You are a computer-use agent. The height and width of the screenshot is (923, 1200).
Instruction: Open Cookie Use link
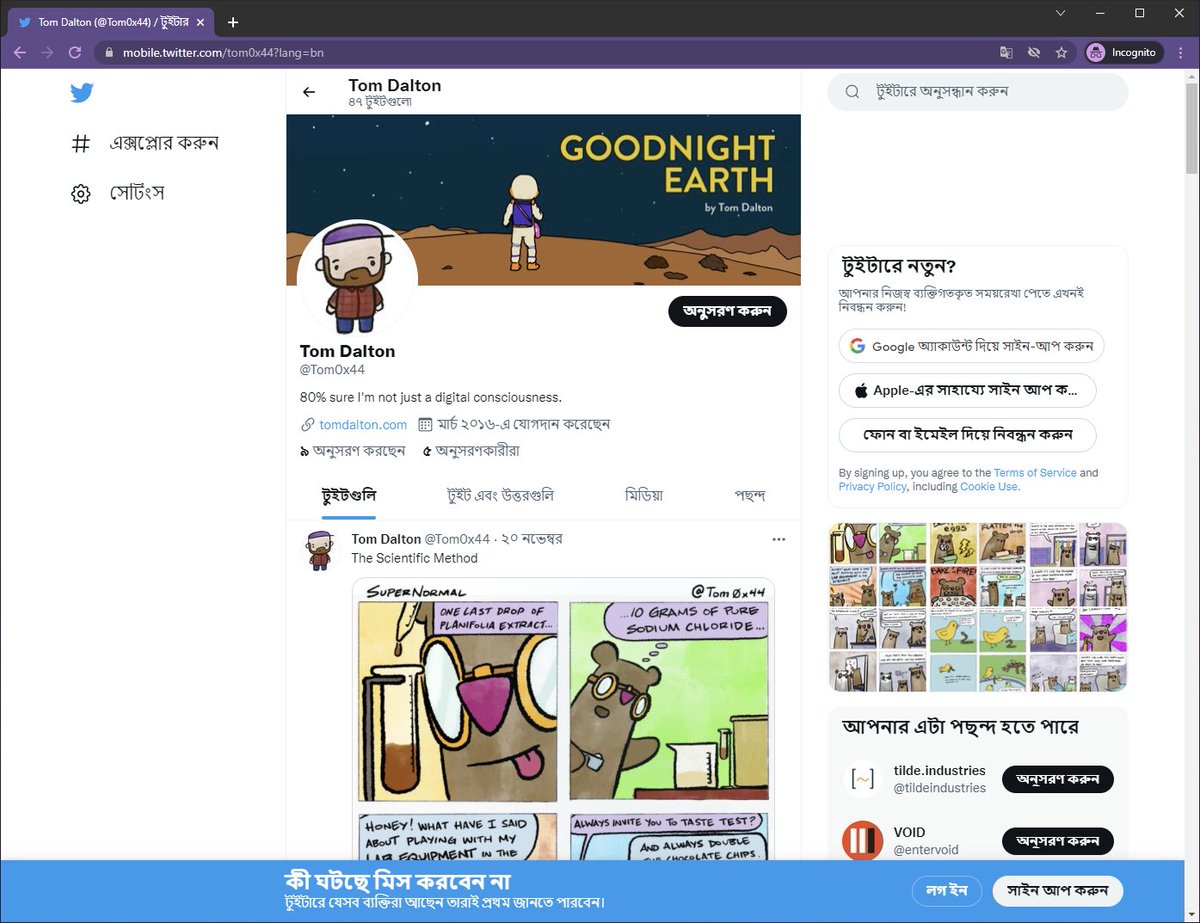(x=990, y=487)
